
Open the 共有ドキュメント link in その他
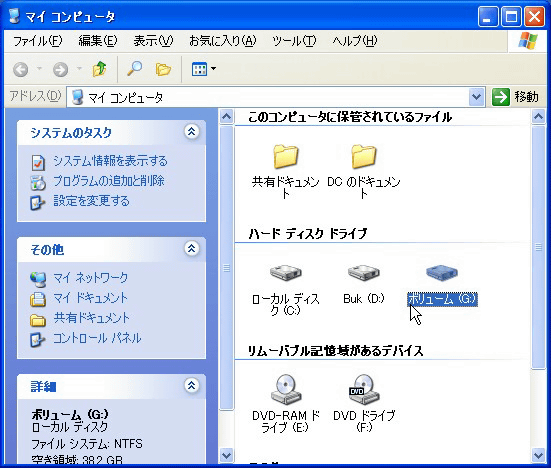[91, 318]
